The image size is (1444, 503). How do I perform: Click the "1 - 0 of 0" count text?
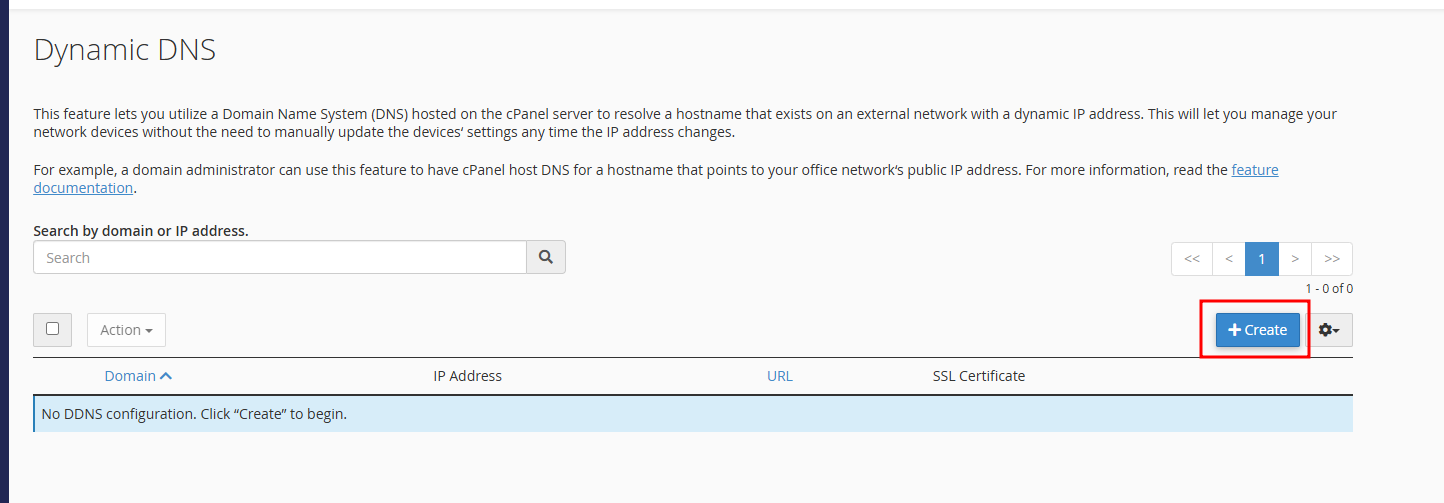coord(1329,289)
